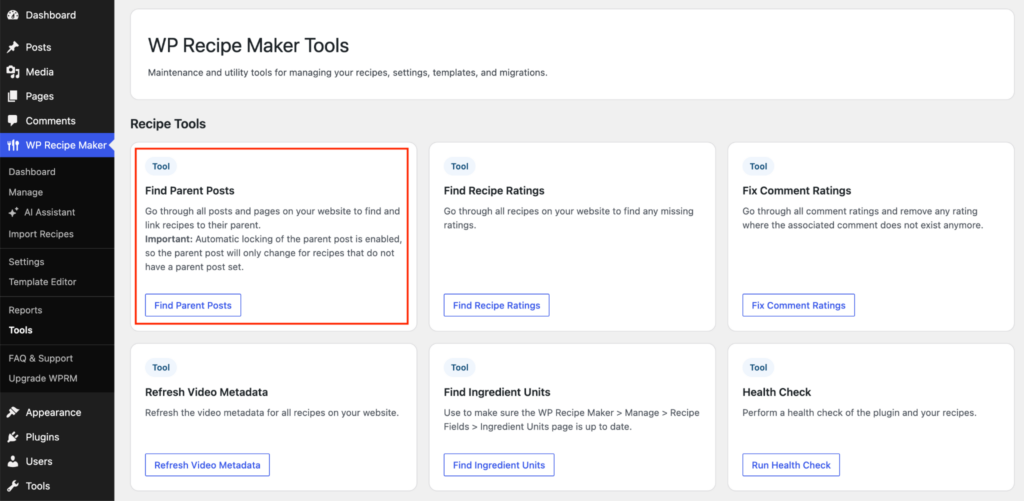Click the Plugins plug icon

click(x=12, y=437)
